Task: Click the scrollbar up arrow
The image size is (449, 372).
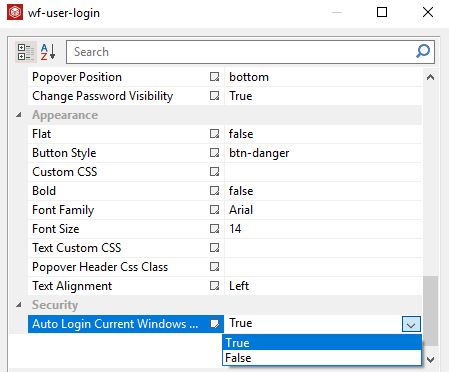Action: tap(430, 77)
